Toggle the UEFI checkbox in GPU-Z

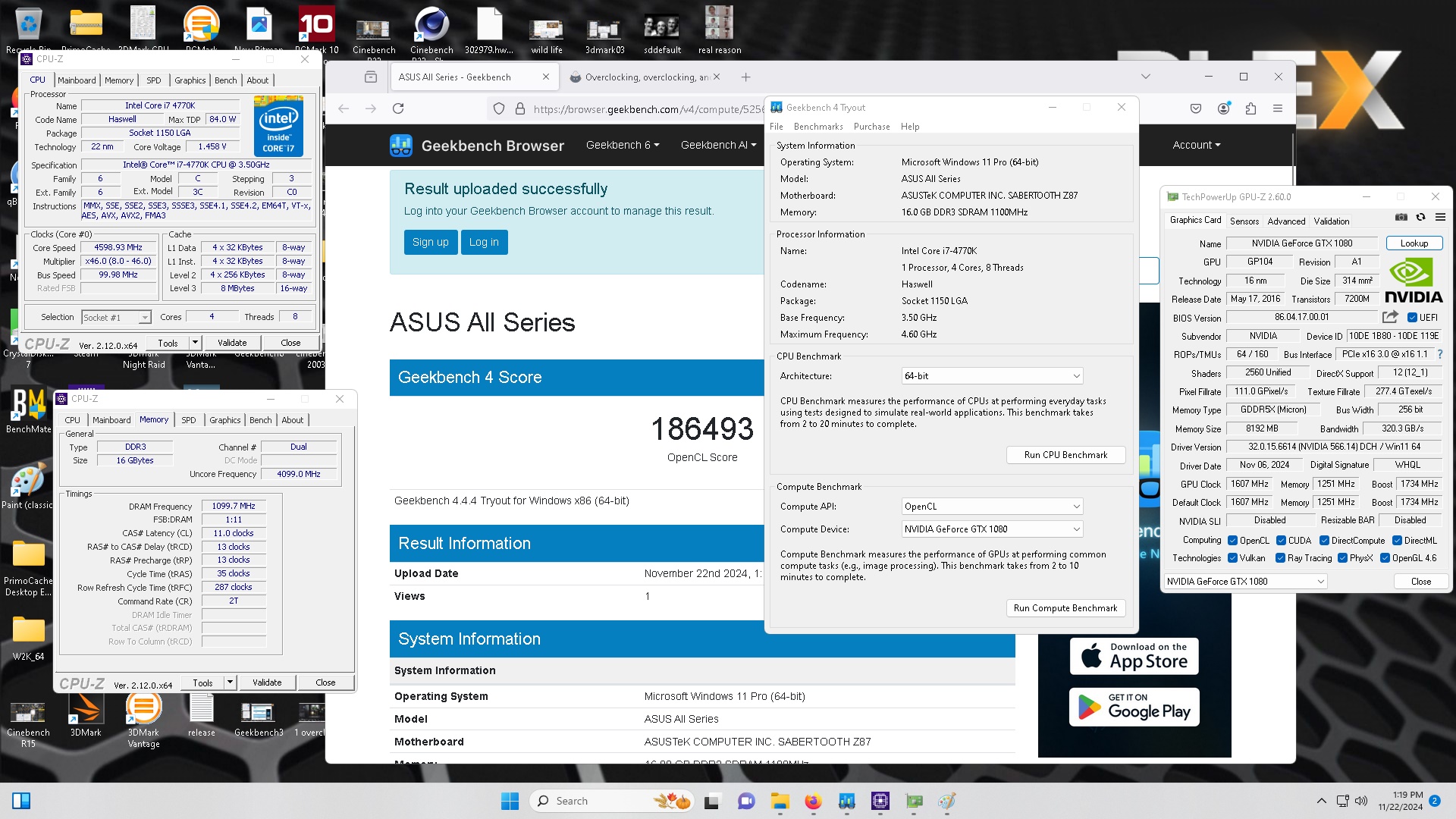1412,318
